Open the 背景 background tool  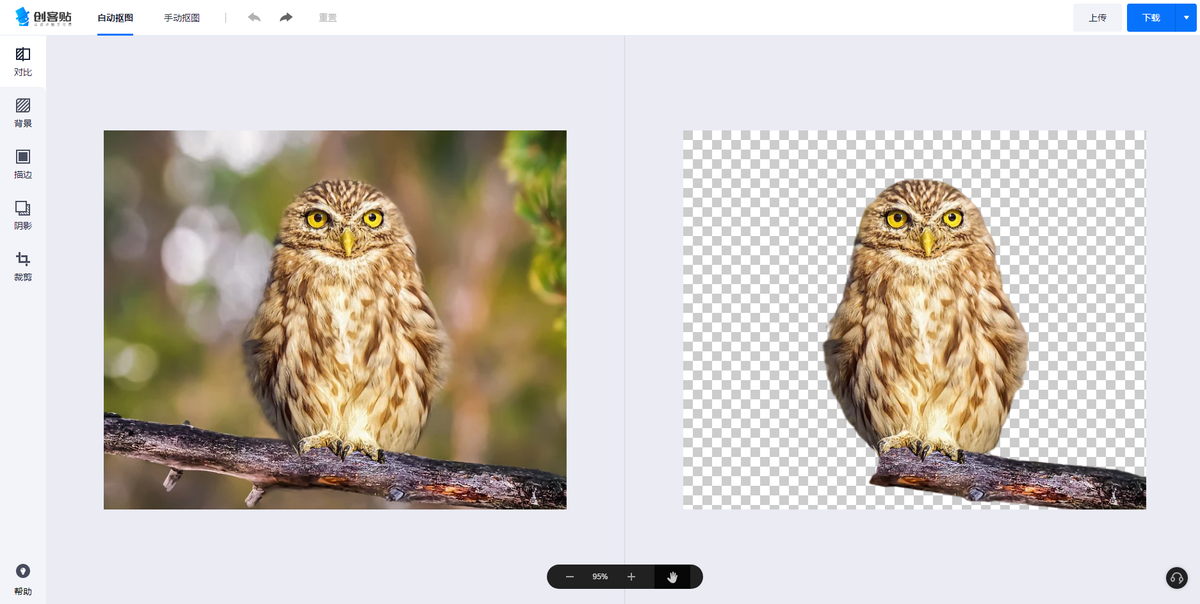(23, 112)
